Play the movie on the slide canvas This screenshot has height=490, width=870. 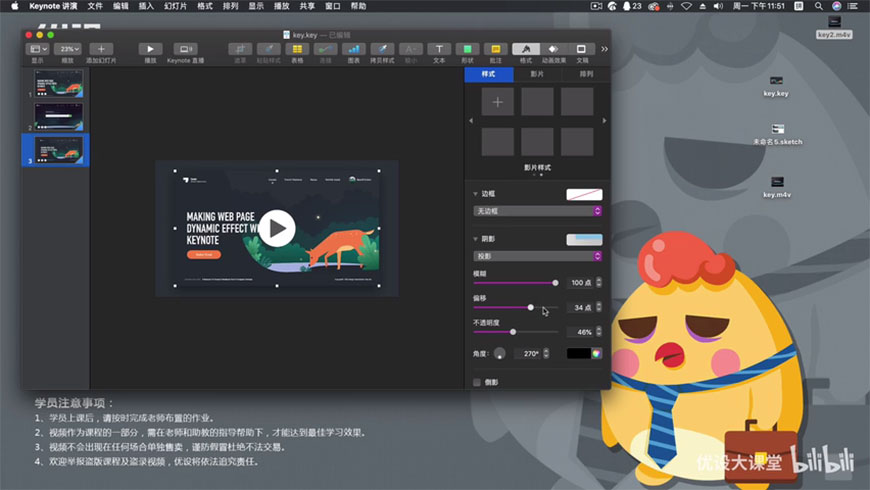point(277,228)
